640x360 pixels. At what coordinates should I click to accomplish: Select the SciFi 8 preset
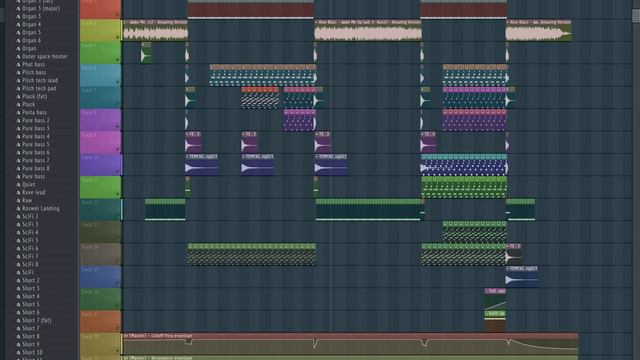point(30,264)
